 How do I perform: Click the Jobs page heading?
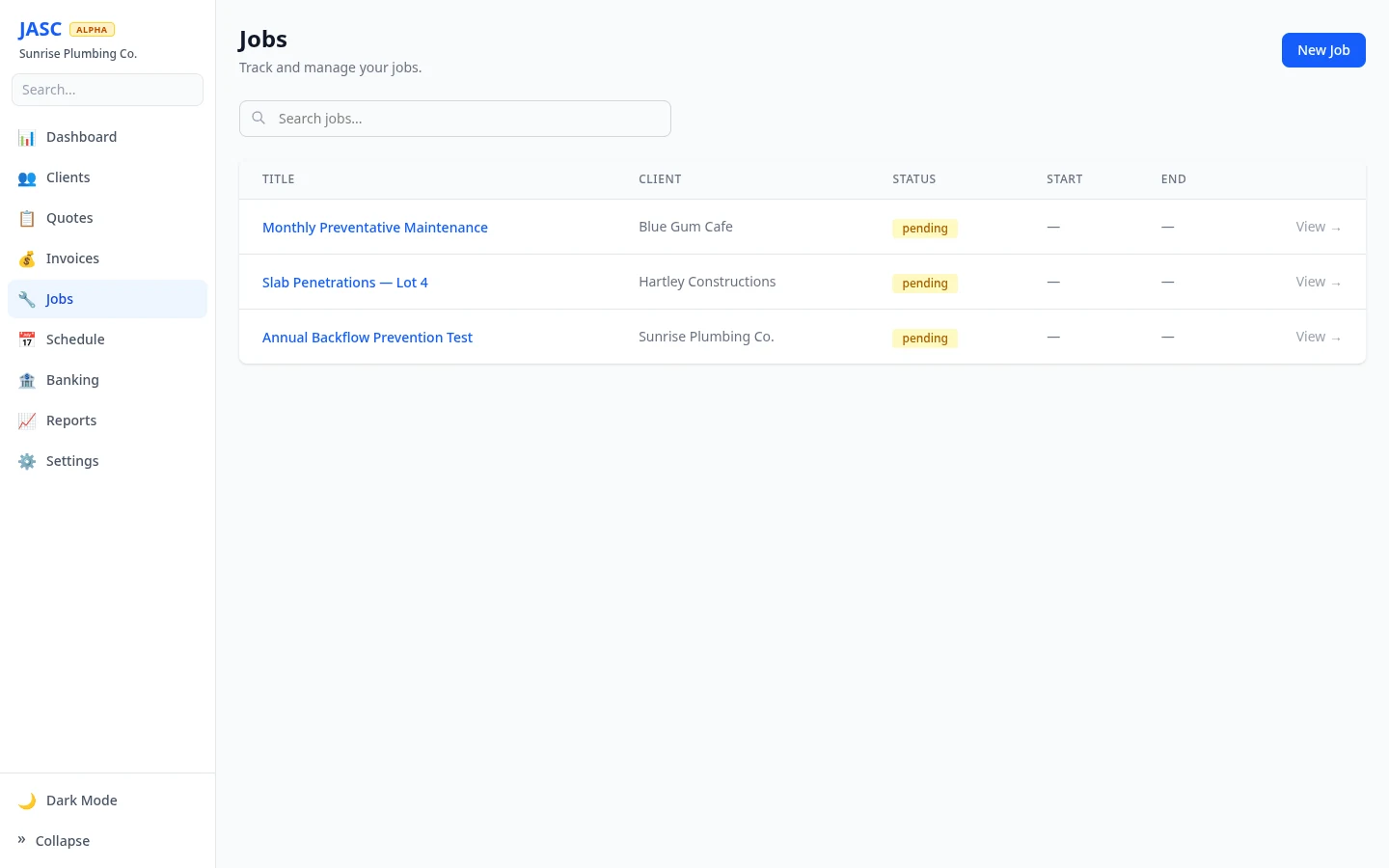tap(263, 40)
